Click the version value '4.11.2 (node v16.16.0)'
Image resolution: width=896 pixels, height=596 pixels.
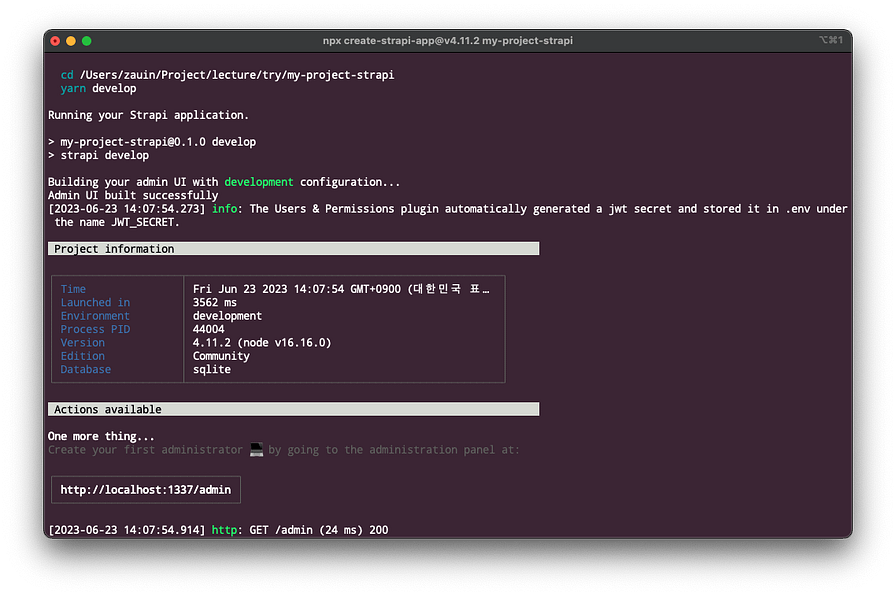pyautogui.click(x=262, y=343)
